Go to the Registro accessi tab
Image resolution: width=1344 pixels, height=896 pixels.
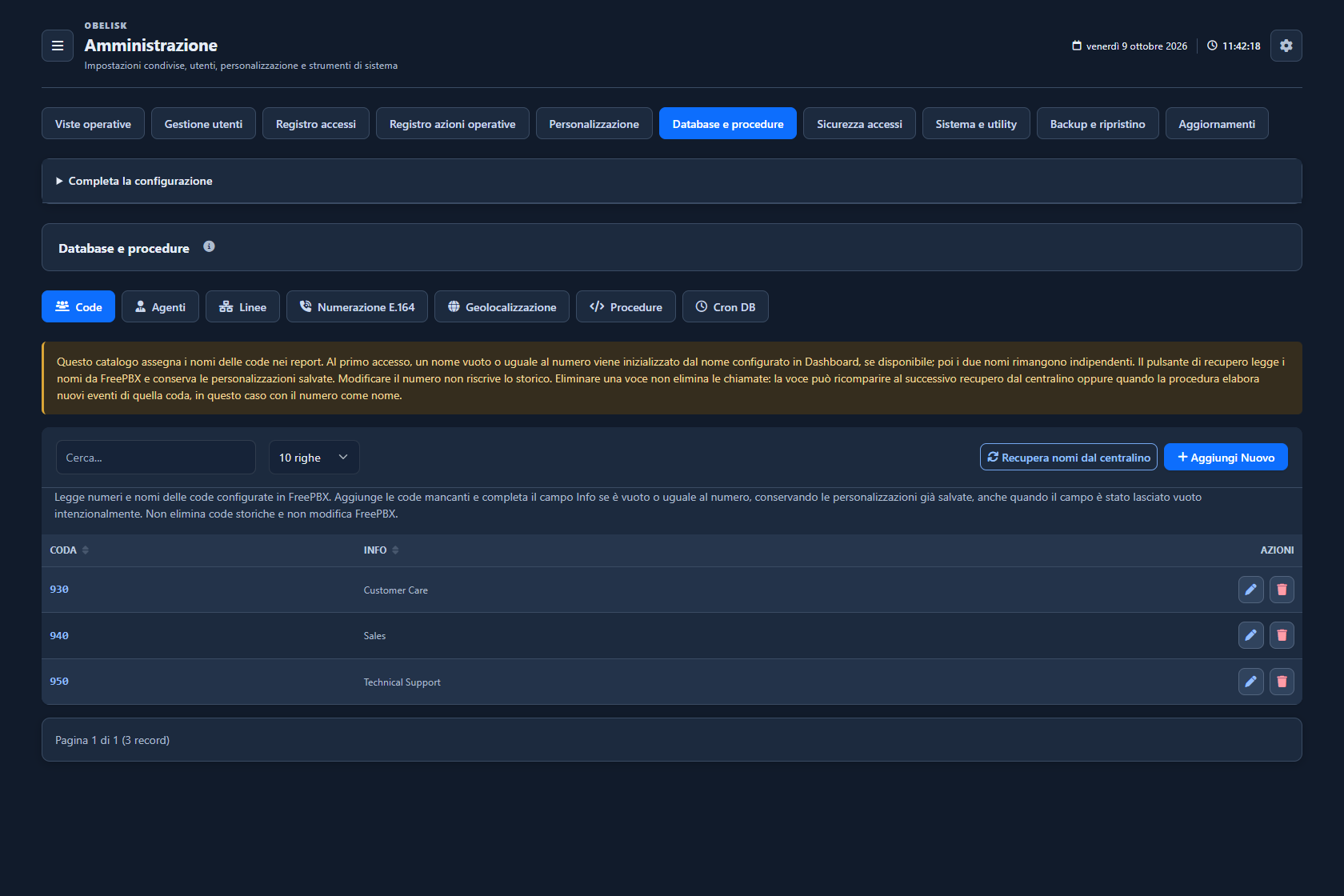tap(316, 123)
